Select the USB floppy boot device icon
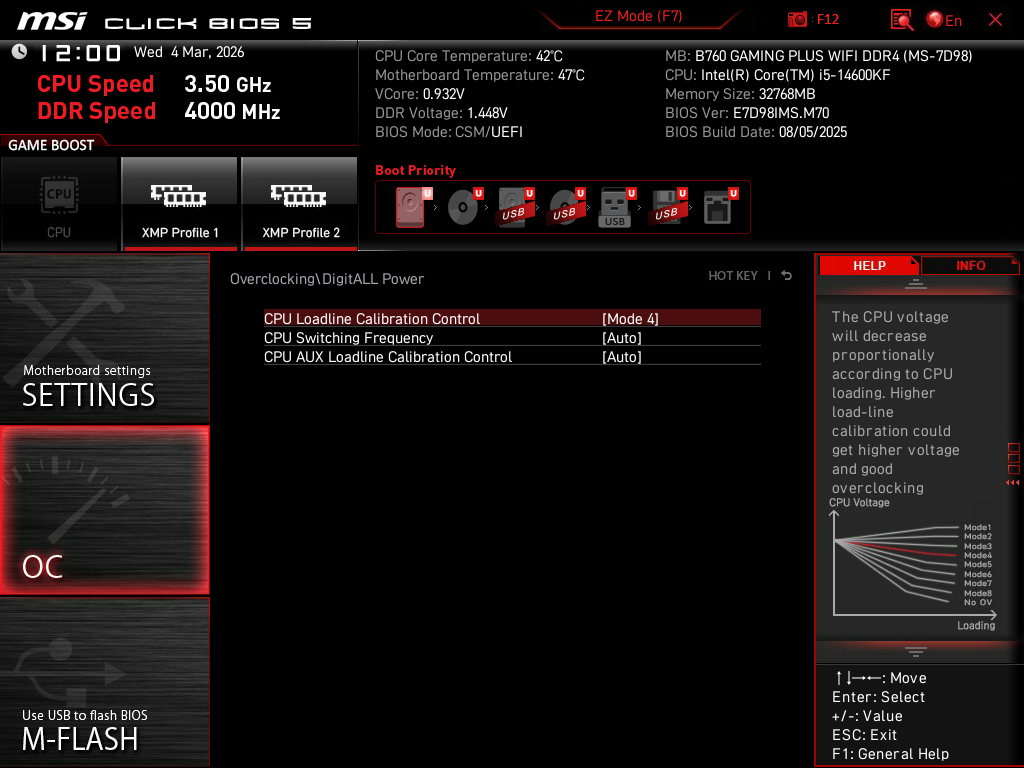This screenshot has width=1024, height=768. 668,207
